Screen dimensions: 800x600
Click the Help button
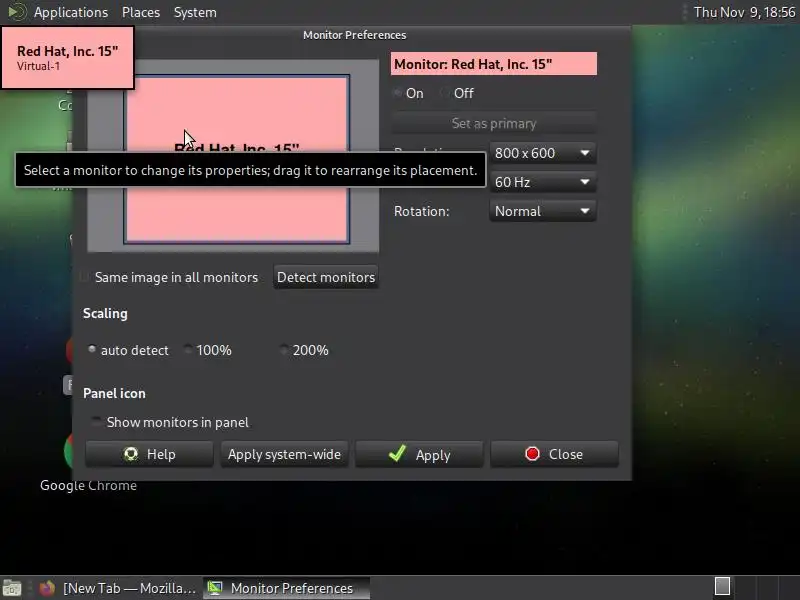(x=149, y=454)
